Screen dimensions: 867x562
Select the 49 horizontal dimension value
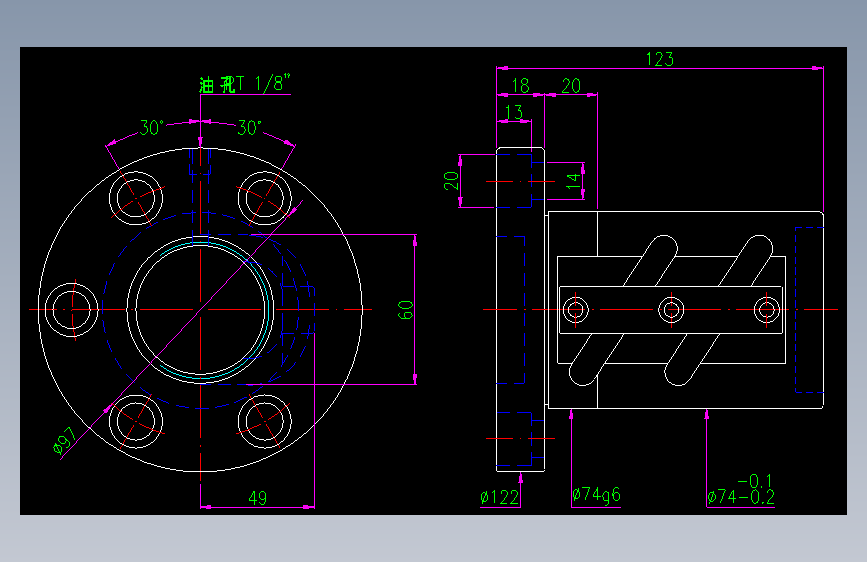pyautogui.click(x=258, y=498)
